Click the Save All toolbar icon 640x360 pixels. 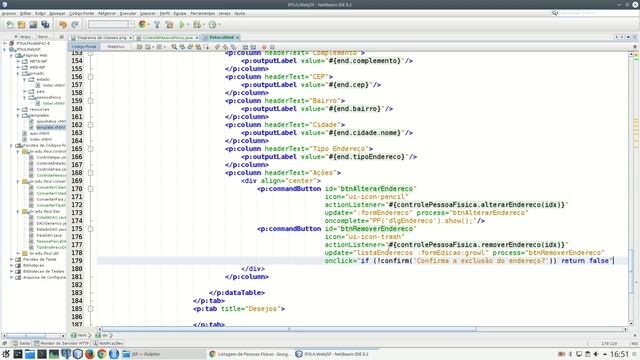[45, 24]
